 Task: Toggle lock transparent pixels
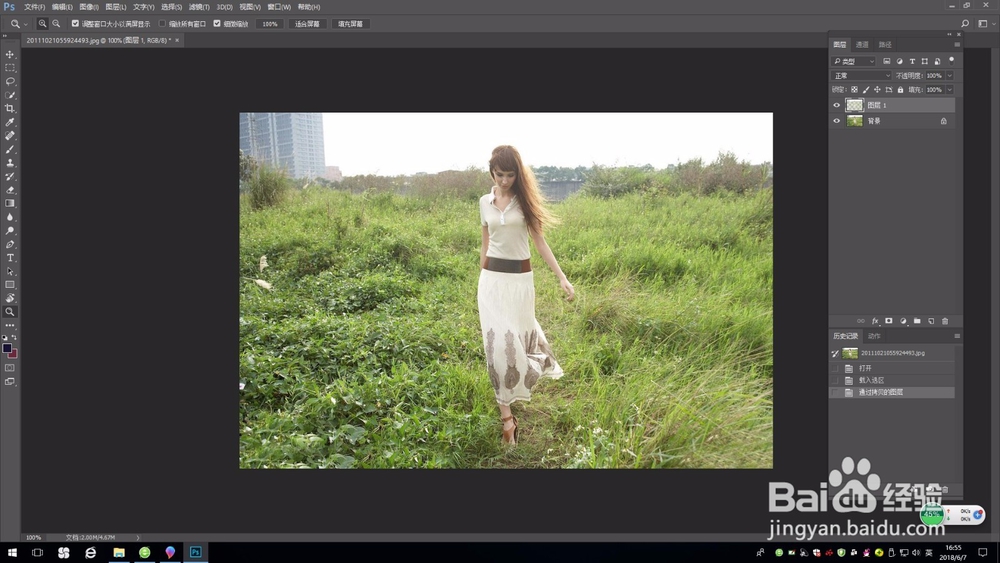[x=855, y=90]
